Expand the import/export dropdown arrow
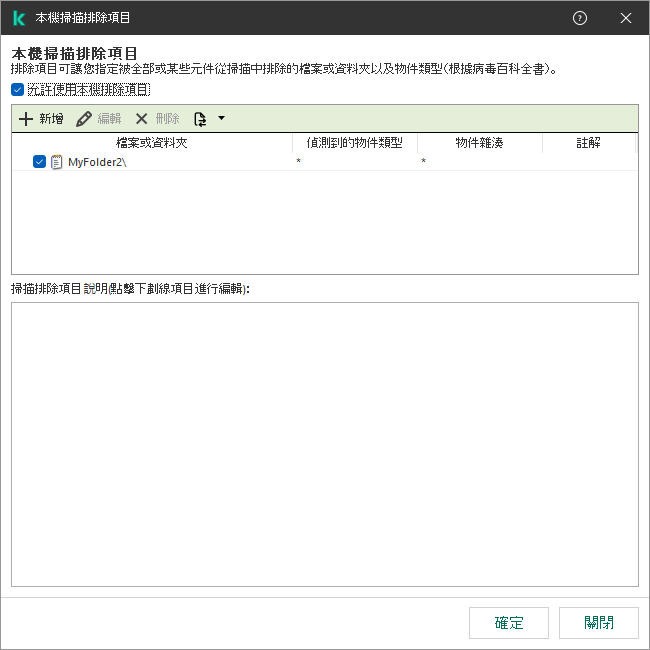 click(222, 119)
